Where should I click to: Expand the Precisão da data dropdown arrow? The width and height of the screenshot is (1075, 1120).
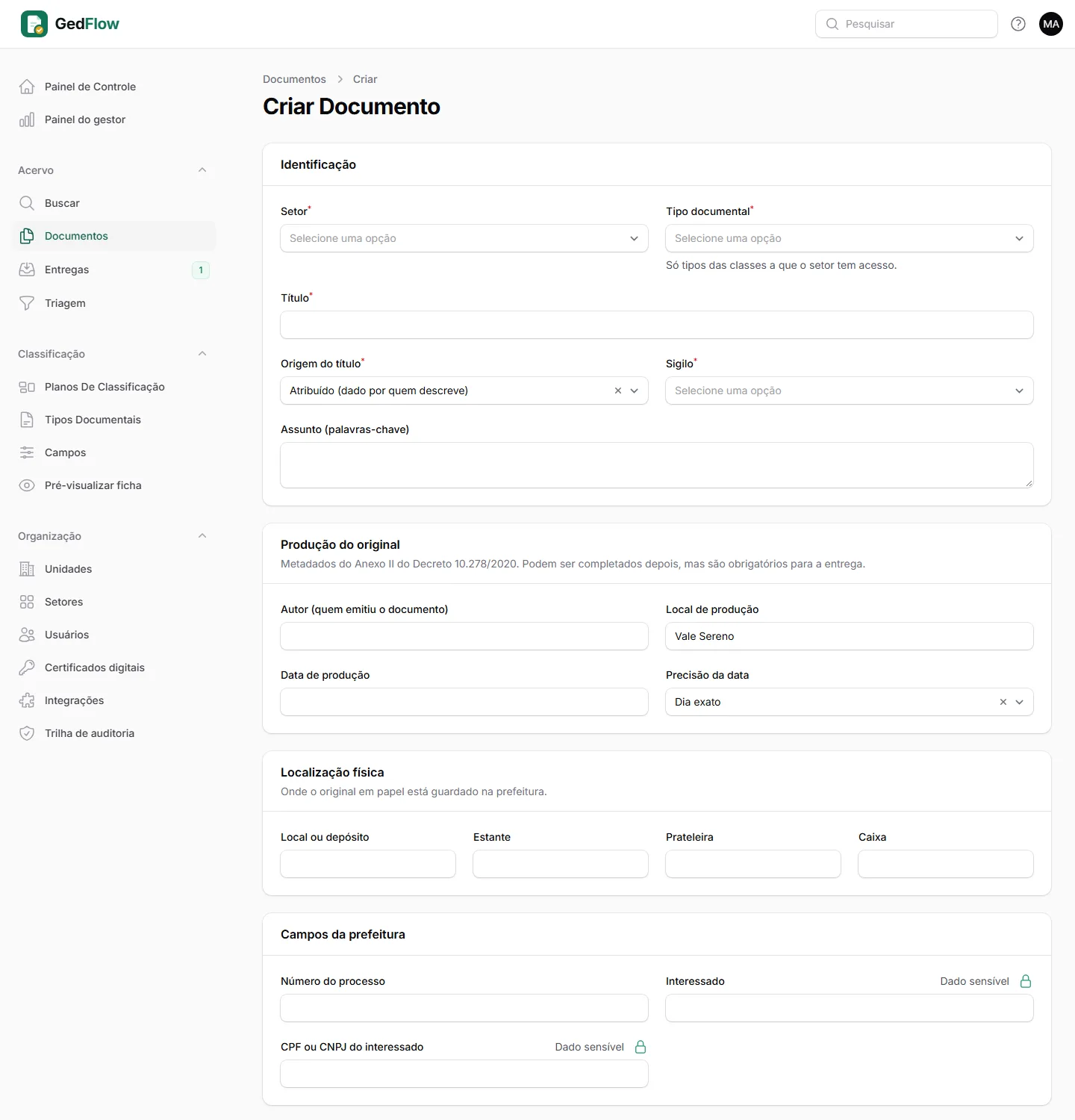[1020, 702]
